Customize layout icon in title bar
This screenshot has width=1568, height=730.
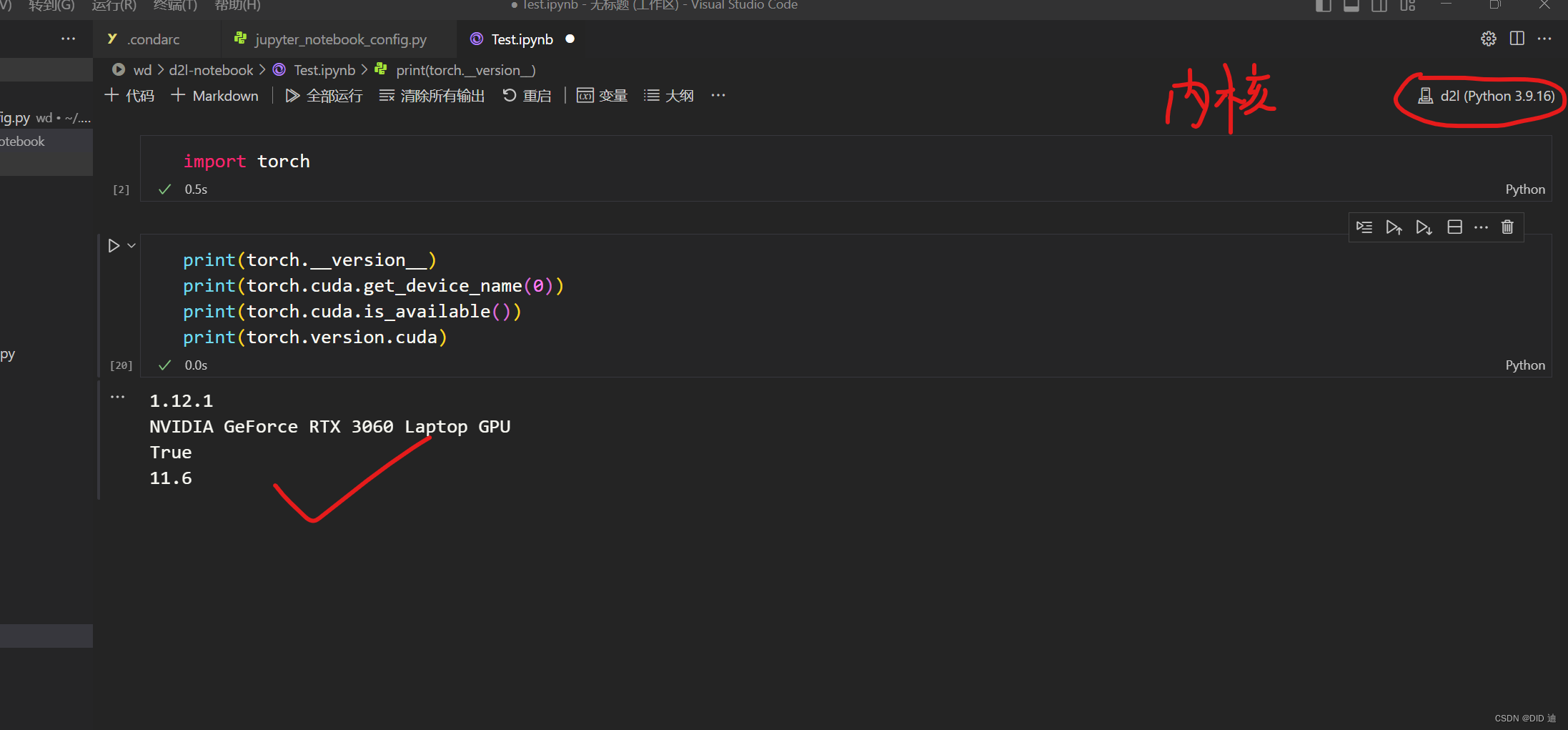coord(1408,6)
